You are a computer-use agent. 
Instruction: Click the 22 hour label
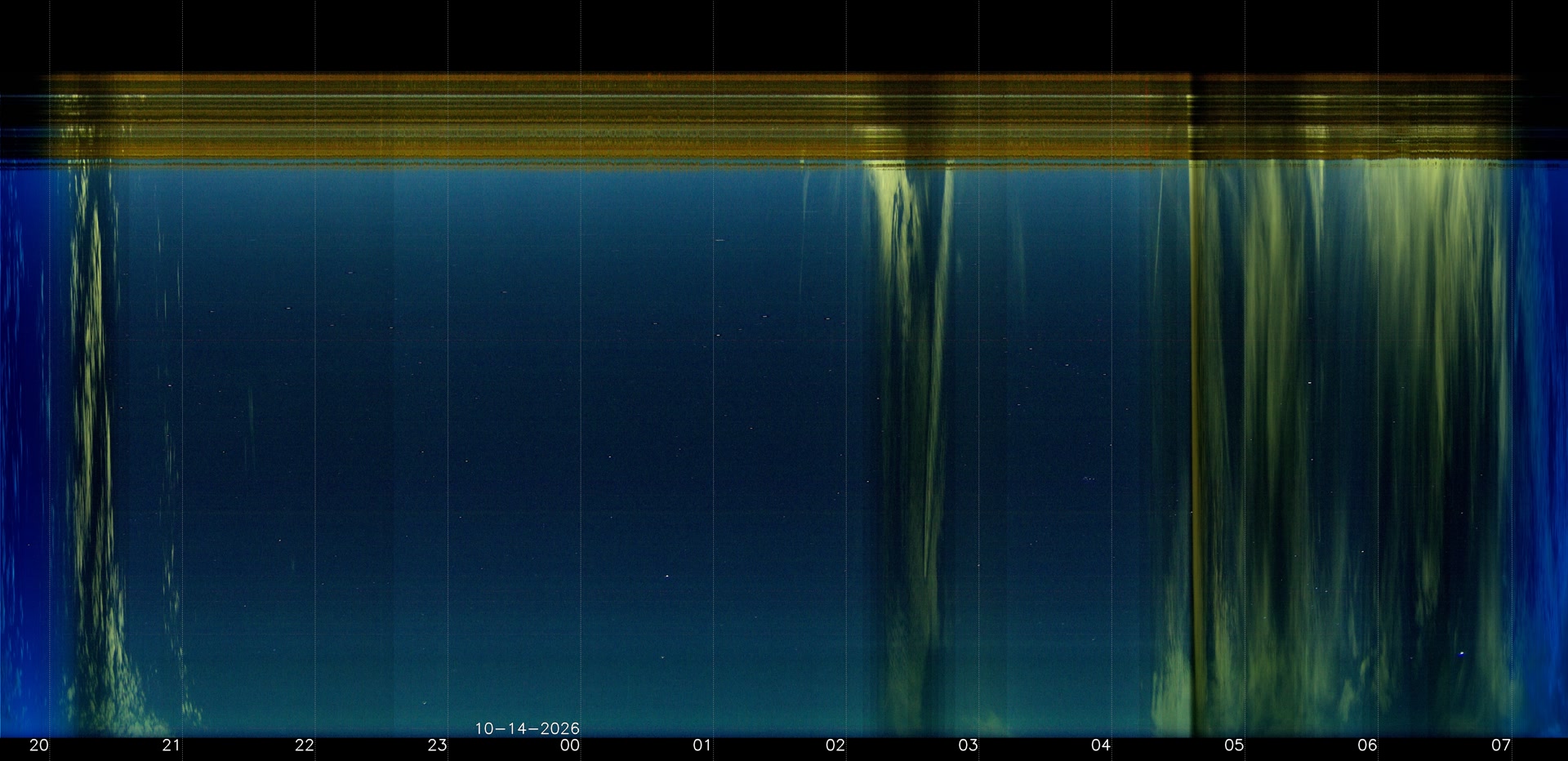pyautogui.click(x=305, y=745)
